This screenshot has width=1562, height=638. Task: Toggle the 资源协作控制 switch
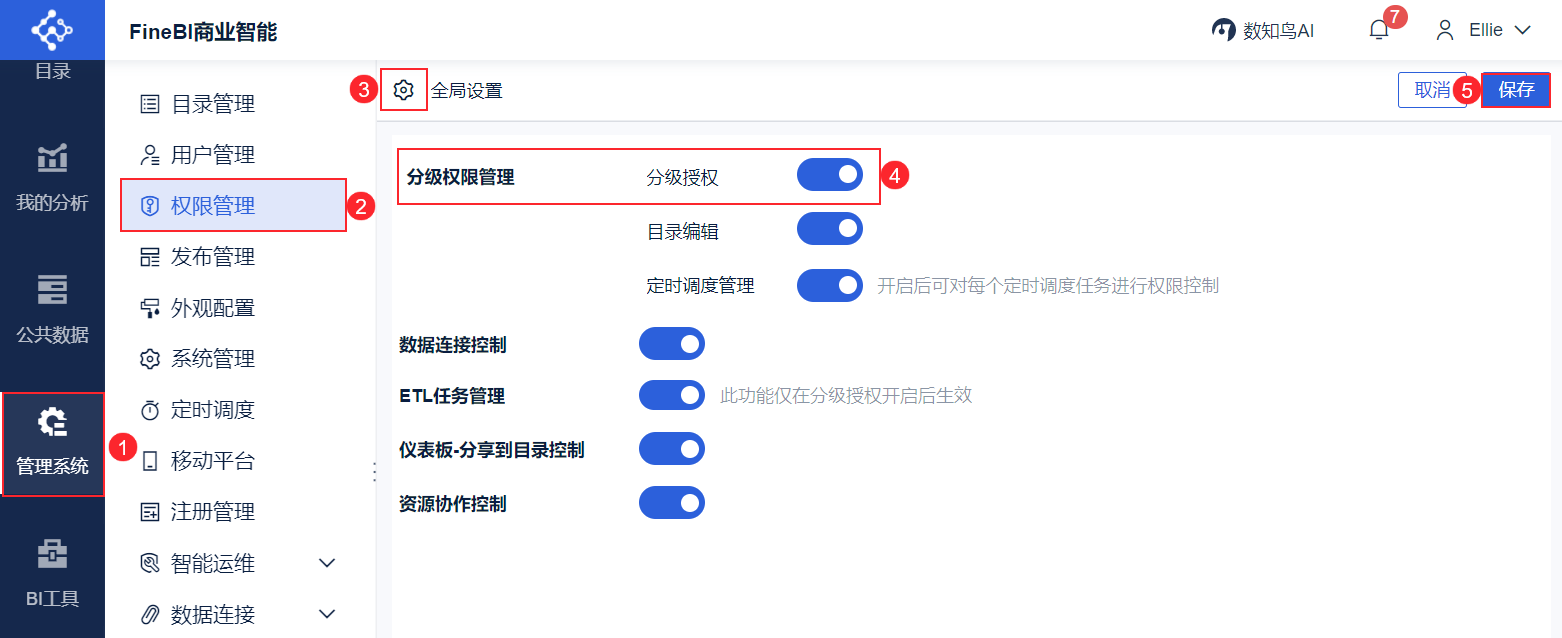pyautogui.click(x=671, y=502)
